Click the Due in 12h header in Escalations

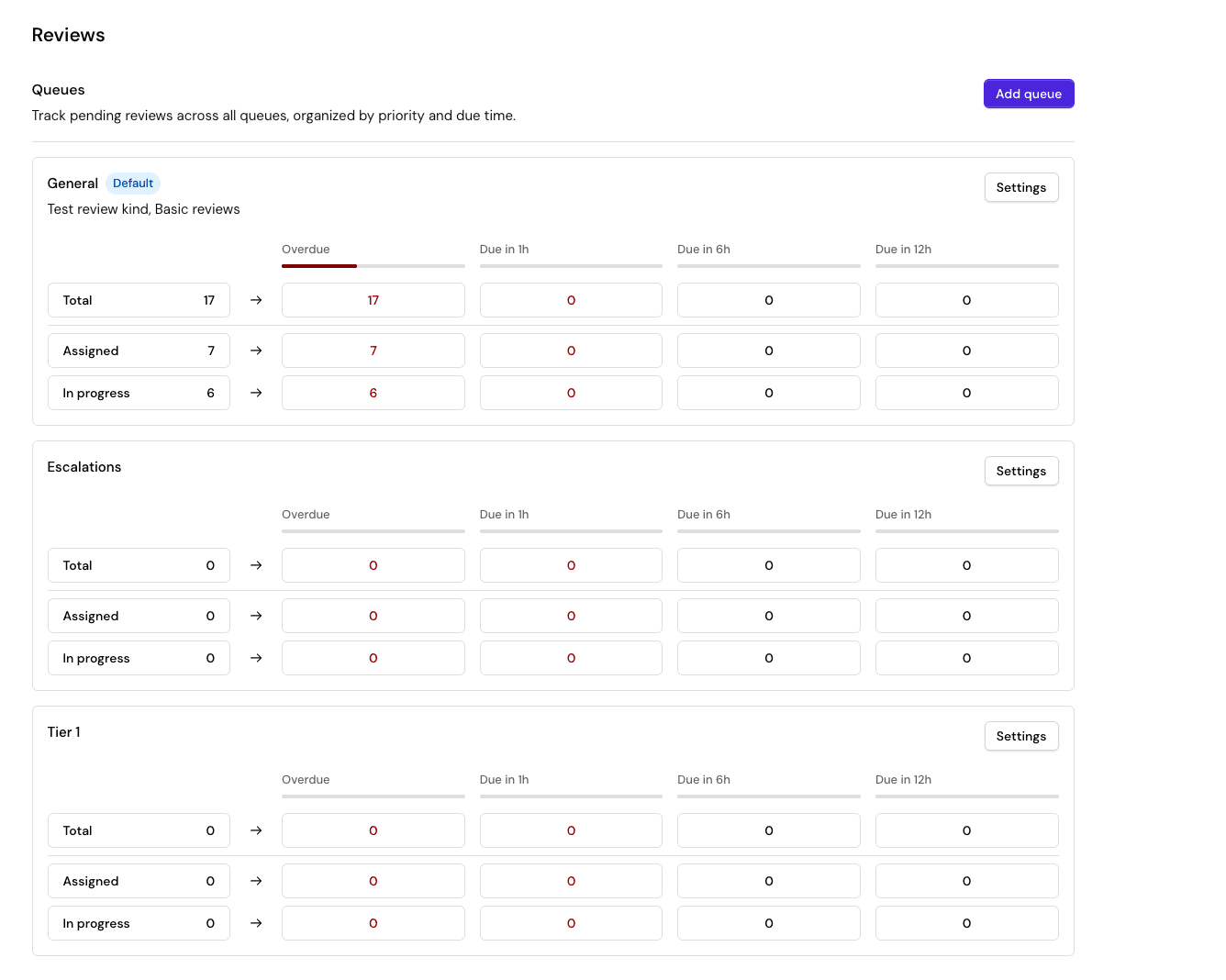[x=903, y=515]
